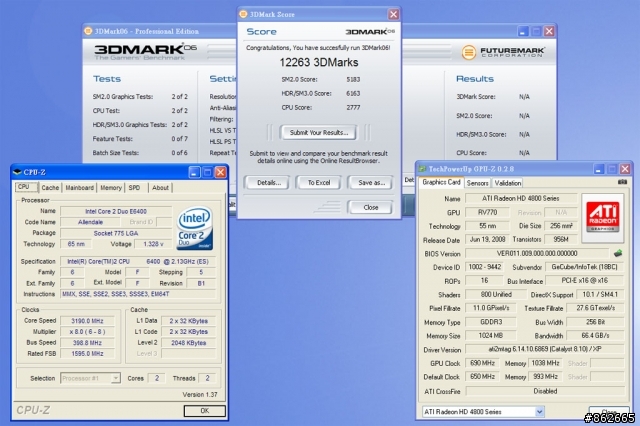
Task: Click the Details button in Score dialog
Action: [x=269, y=183]
